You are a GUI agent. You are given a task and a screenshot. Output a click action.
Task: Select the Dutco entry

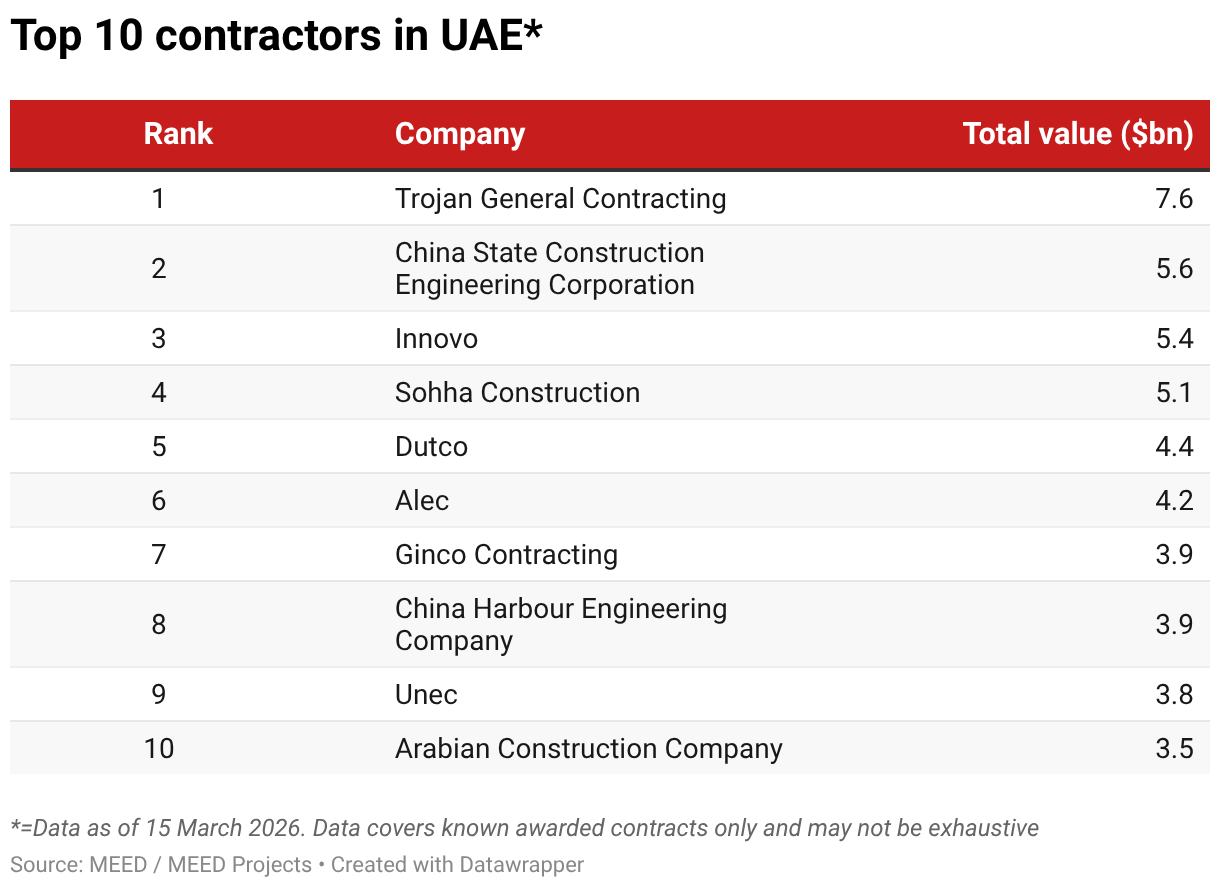coord(431,446)
